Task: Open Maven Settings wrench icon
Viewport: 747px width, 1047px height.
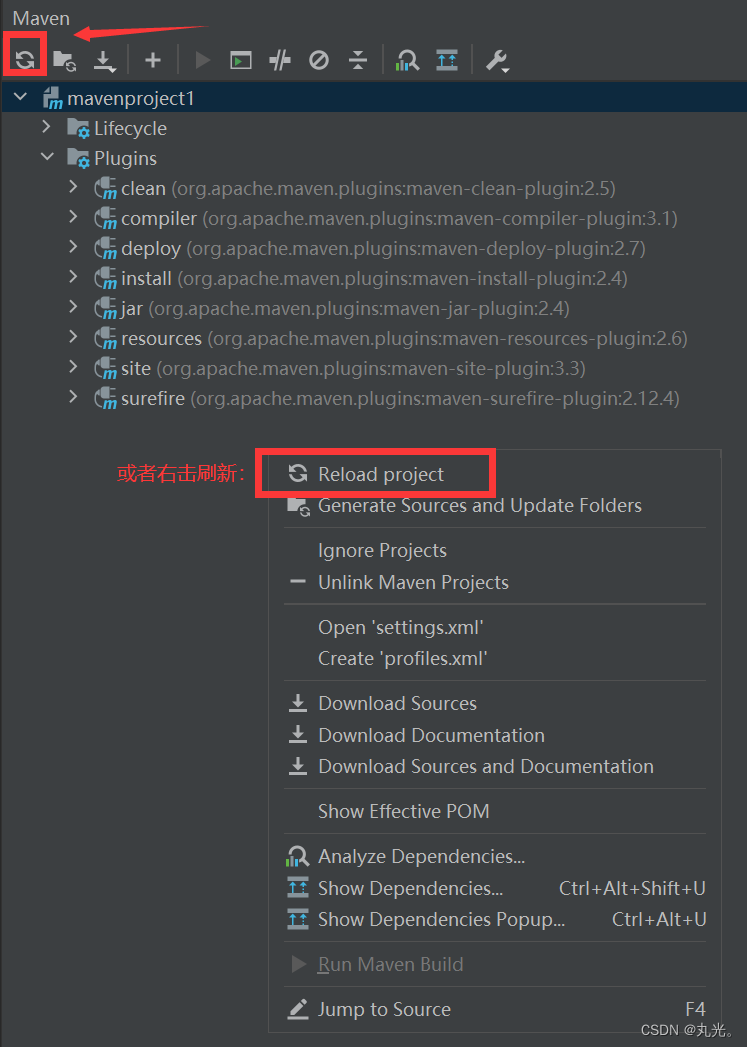Action: 497,61
